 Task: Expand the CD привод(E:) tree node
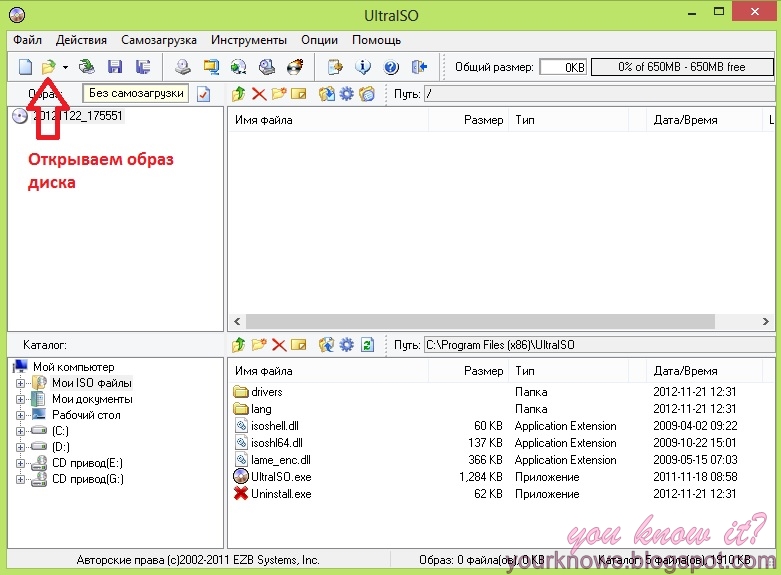(20, 463)
